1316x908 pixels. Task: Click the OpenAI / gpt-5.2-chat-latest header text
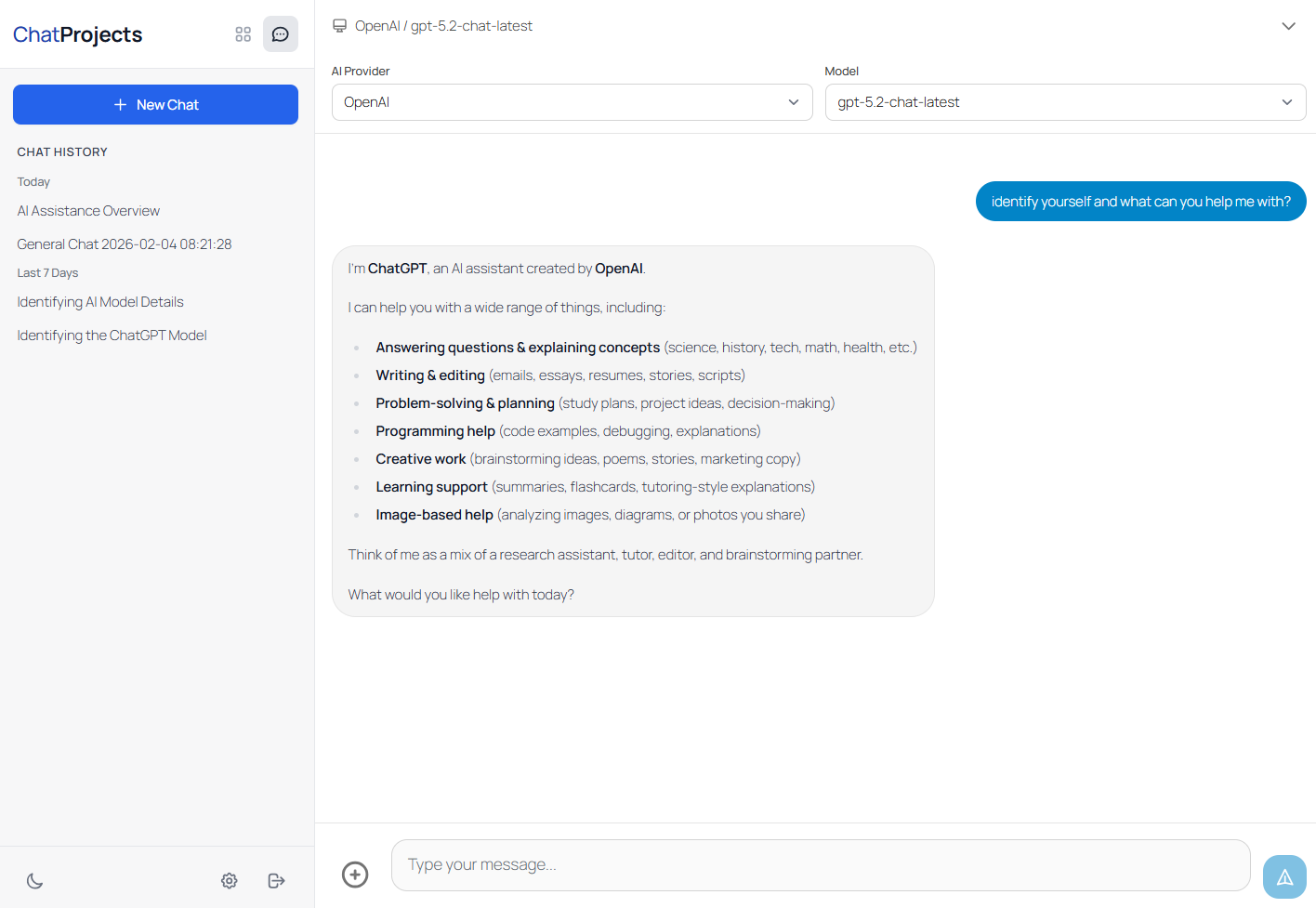[443, 26]
